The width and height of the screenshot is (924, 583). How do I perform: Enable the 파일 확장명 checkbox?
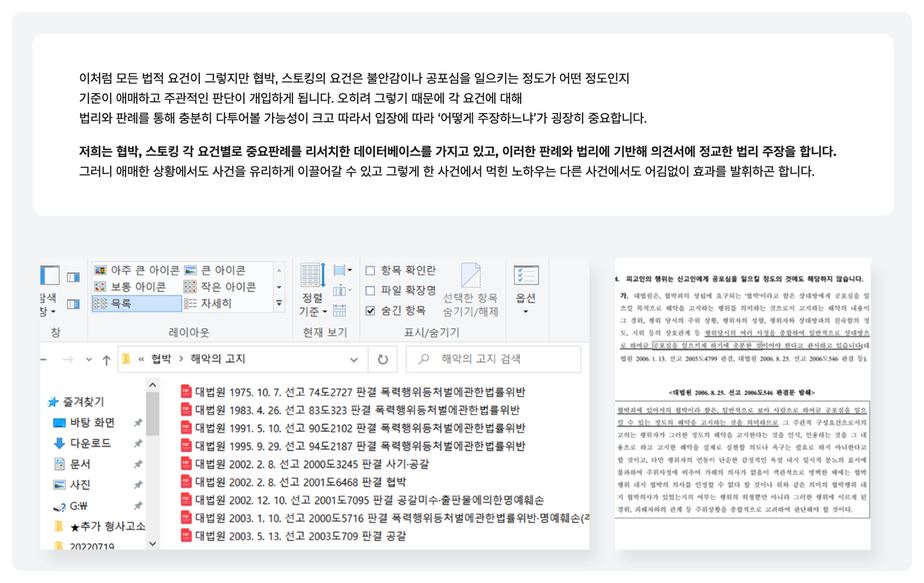(x=370, y=291)
